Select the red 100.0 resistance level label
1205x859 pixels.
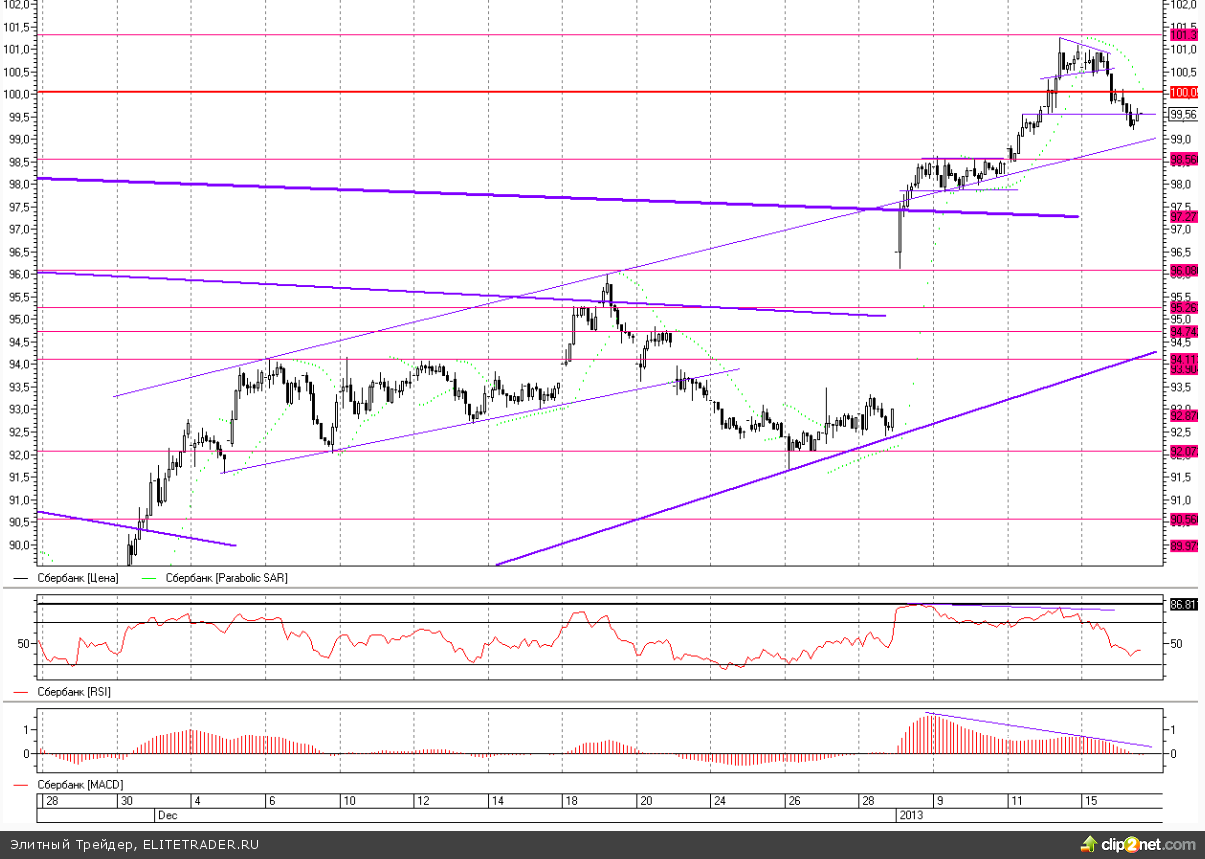tap(1184, 92)
